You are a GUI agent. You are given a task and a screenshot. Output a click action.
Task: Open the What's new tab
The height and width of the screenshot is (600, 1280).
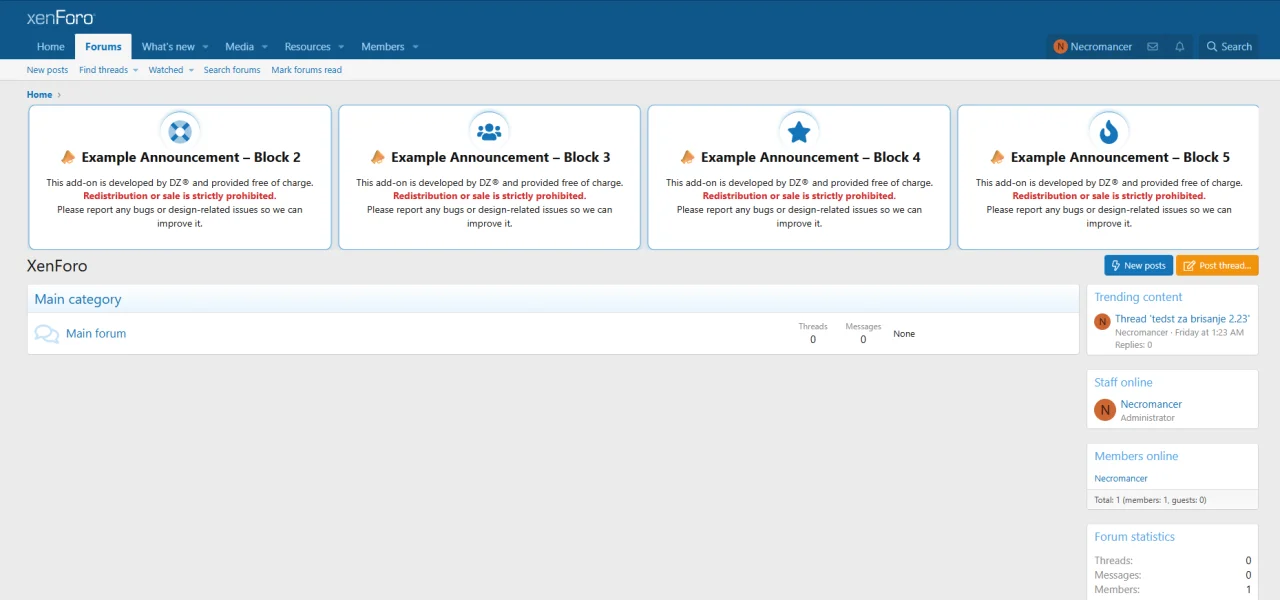[x=168, y=47]
